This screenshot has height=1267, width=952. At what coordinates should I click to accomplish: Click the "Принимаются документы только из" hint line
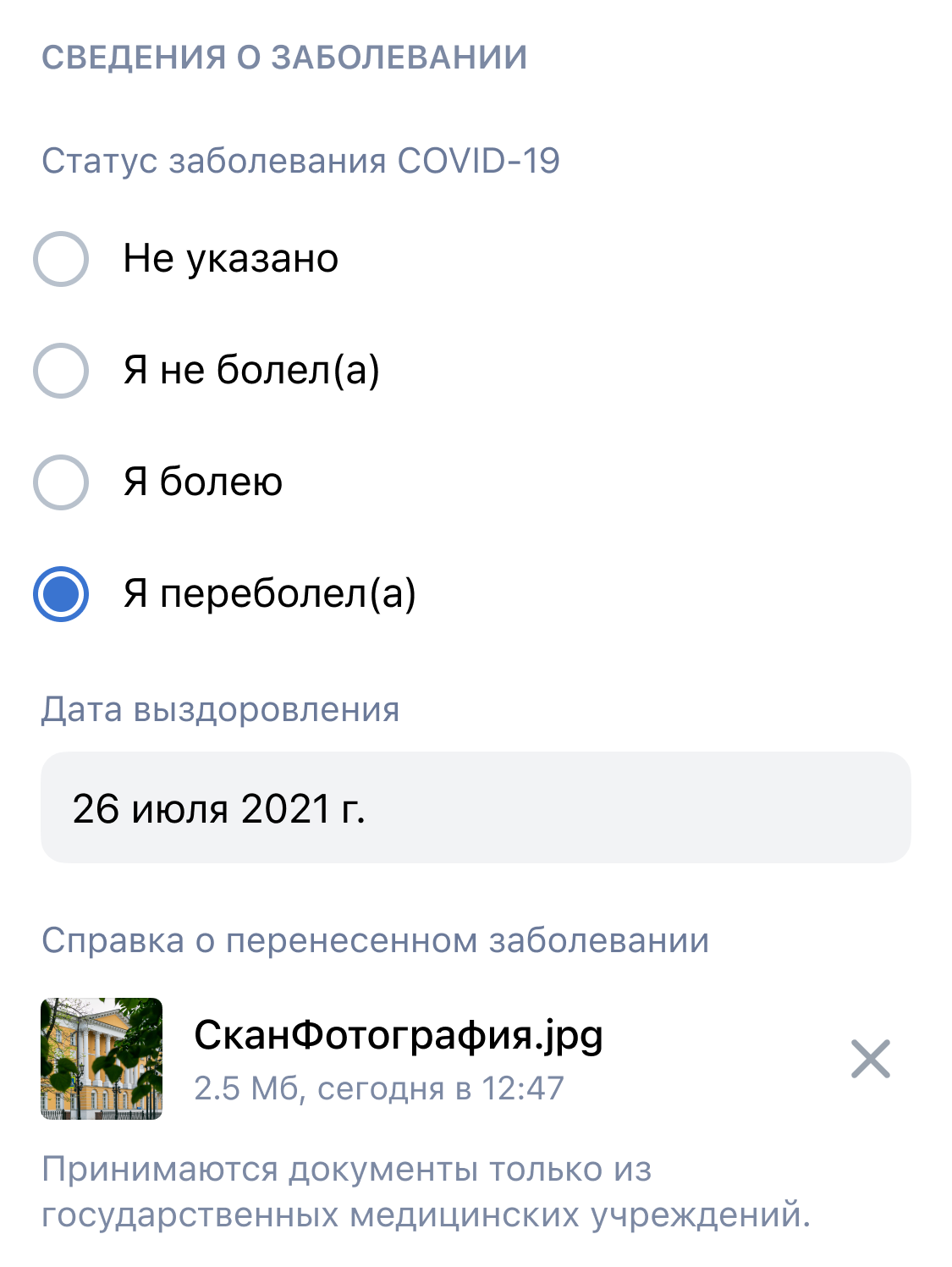[x=347, y=1170]
